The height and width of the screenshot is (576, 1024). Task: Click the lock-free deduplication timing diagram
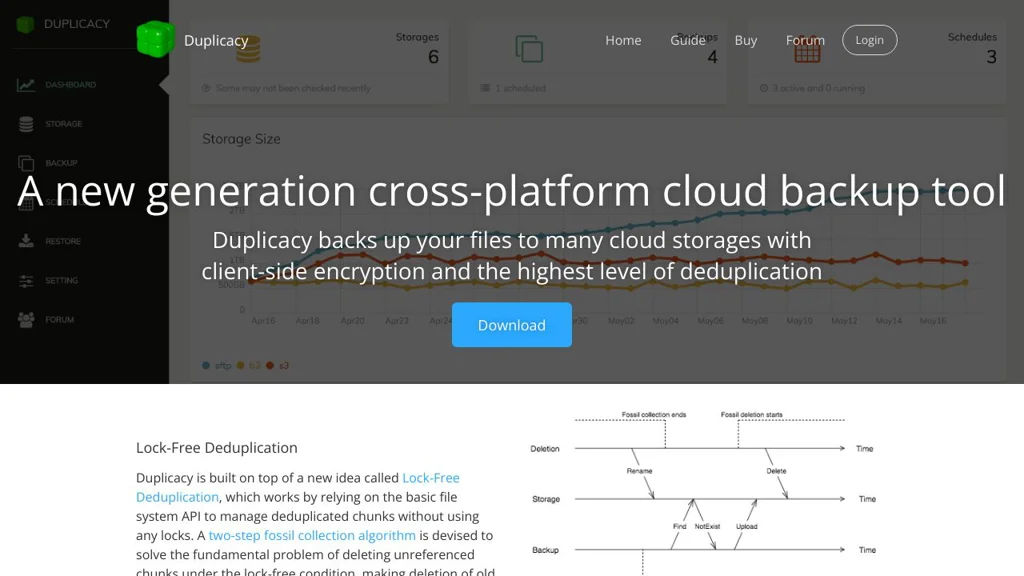(x=703, y=492)
